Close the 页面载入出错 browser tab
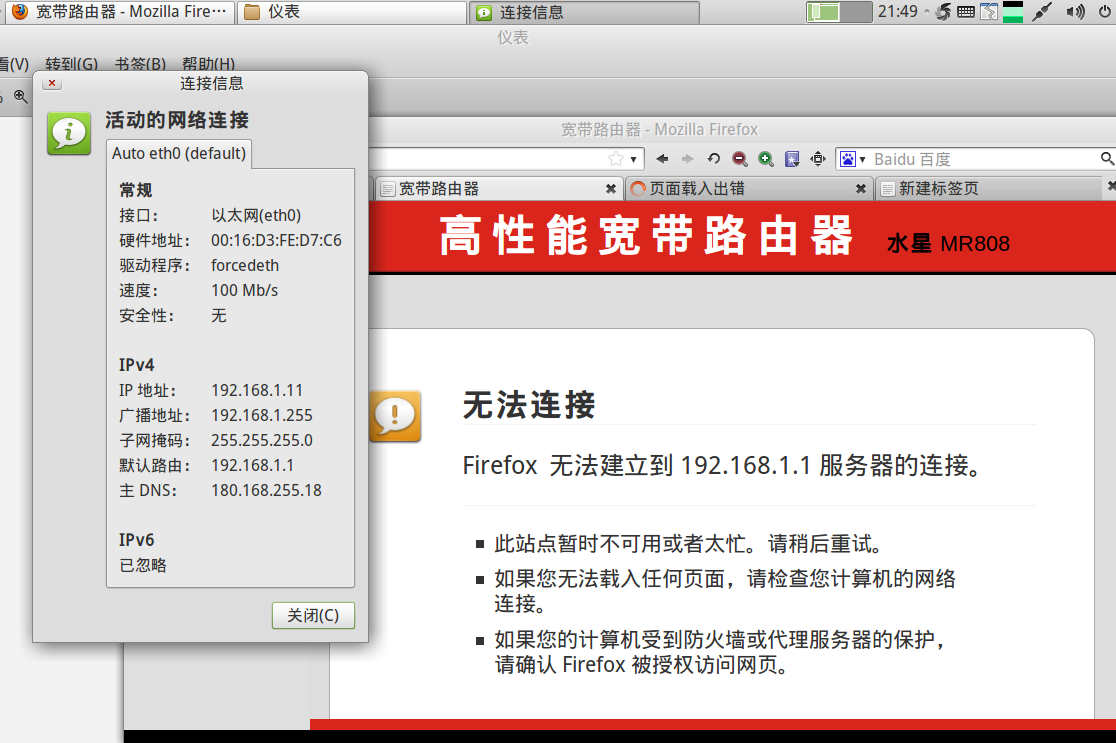 tap(860, 189)
